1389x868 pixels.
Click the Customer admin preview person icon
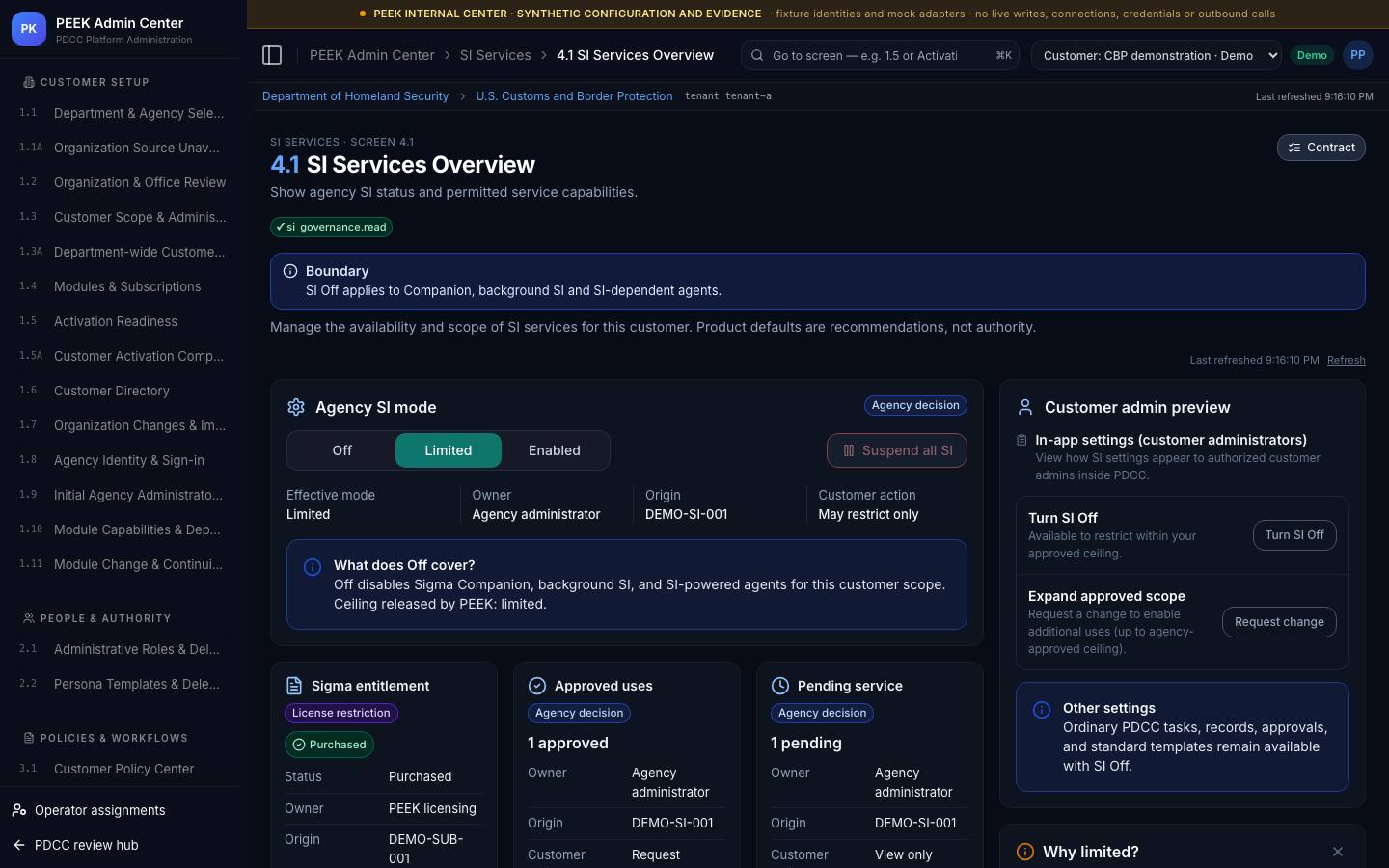click(x=1025, y=407)
